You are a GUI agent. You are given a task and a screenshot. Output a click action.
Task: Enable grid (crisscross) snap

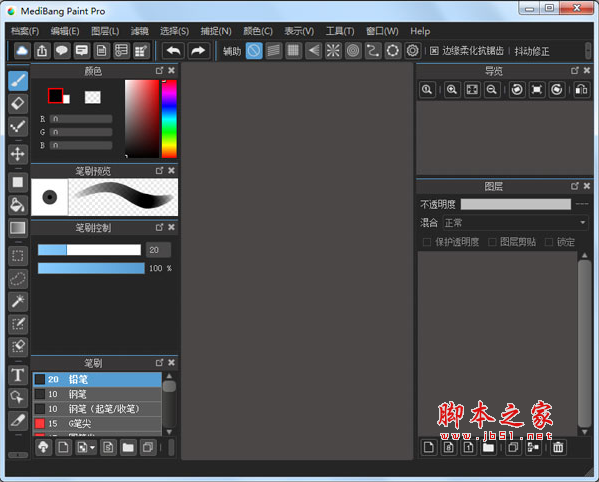pyautogui.click(x=293, y=51)
